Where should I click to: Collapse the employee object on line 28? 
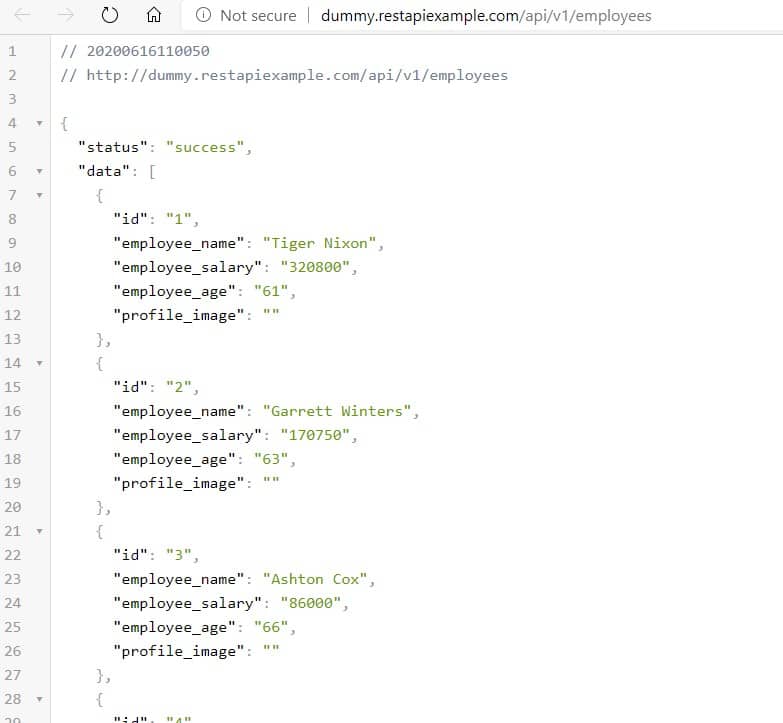click(39, 699)
